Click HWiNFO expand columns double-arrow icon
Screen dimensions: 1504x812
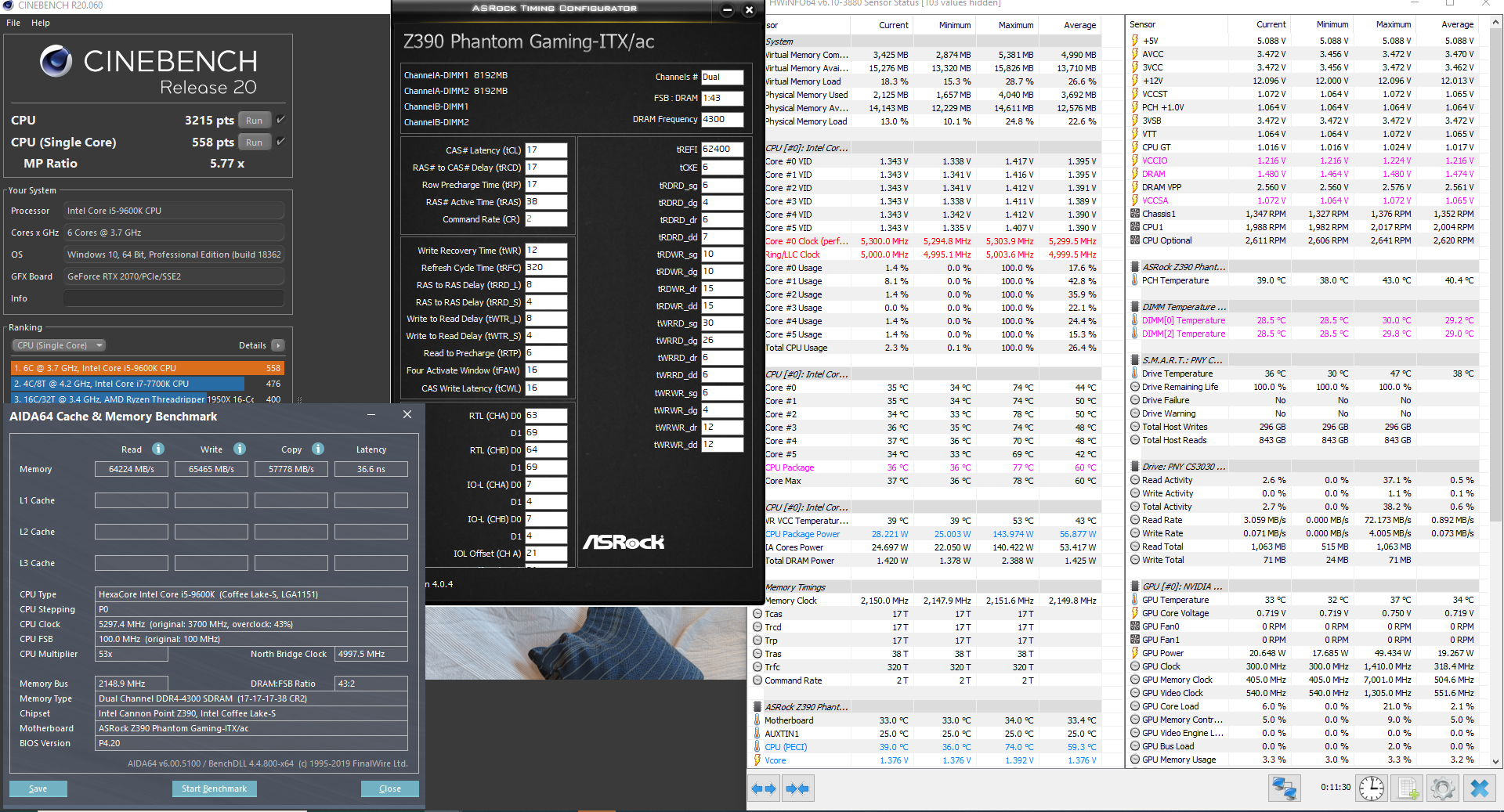(764, 789)
